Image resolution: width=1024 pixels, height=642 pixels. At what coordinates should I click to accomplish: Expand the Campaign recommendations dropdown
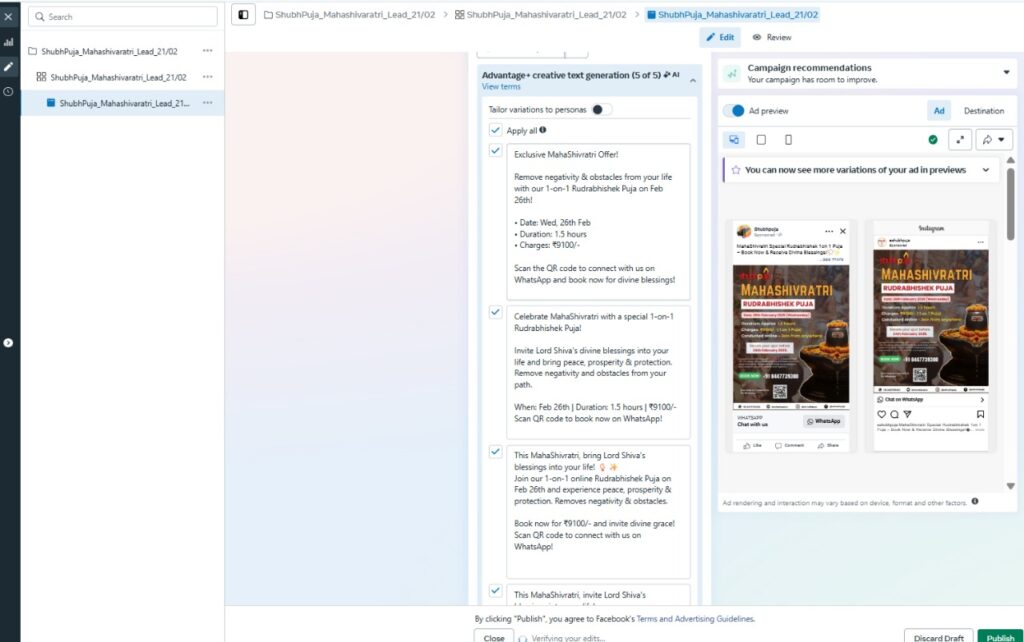pyautogui.click(x=1006, y=72)
